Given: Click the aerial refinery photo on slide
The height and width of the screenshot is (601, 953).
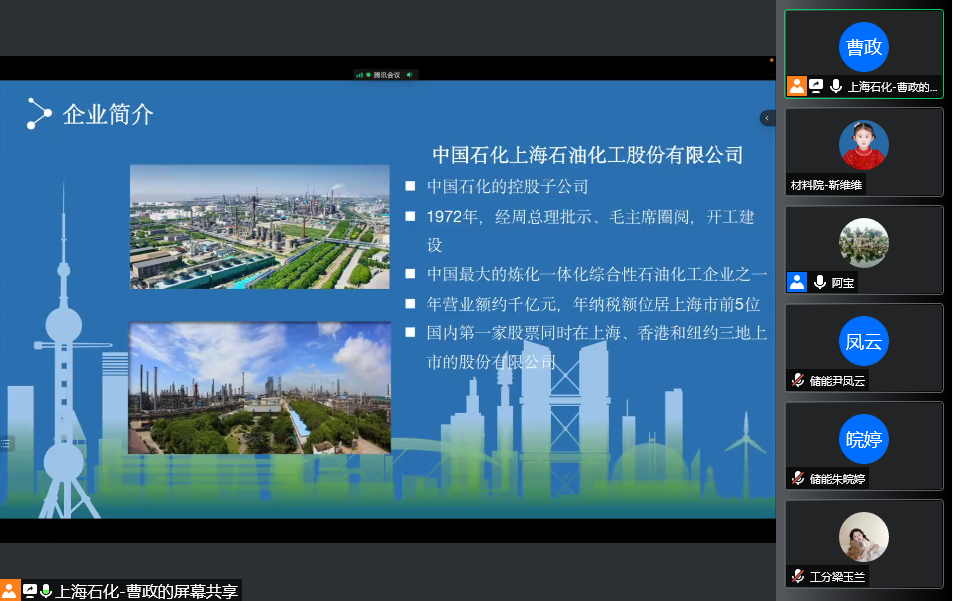Looking at the screenshot, I should (259, 227).
